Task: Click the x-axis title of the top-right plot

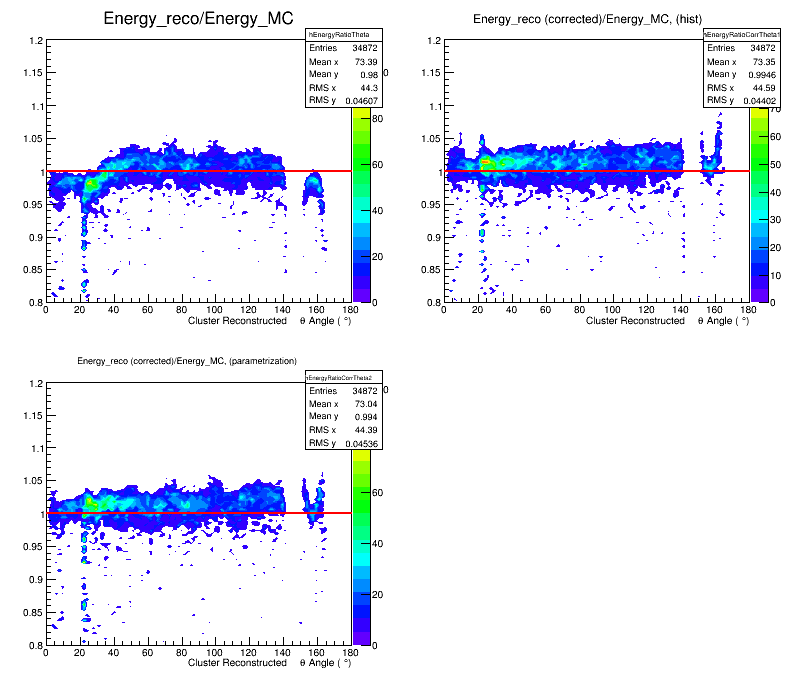Action: [666, 321]
